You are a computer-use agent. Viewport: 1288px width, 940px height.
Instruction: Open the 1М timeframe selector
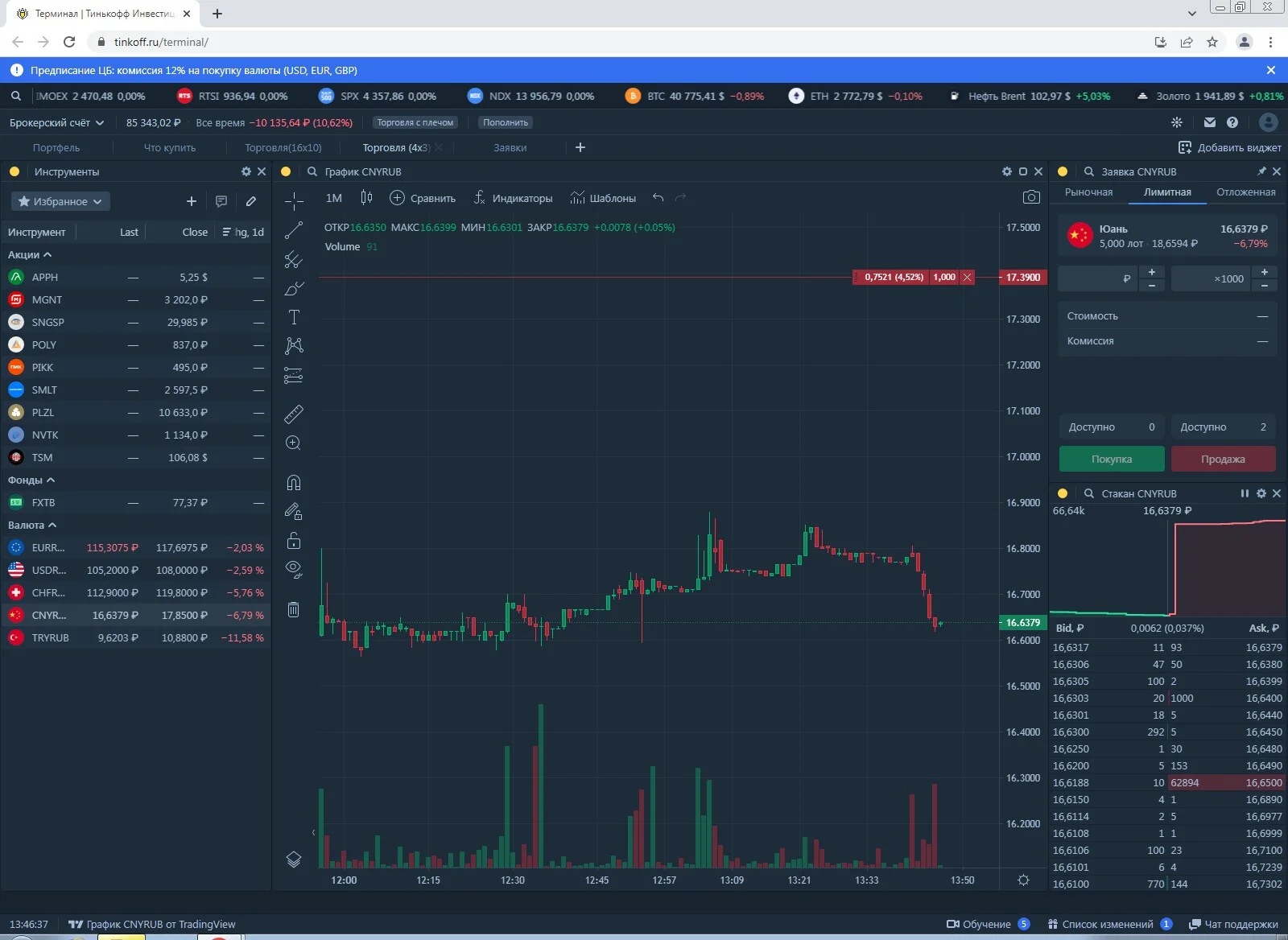pos(334,198)
